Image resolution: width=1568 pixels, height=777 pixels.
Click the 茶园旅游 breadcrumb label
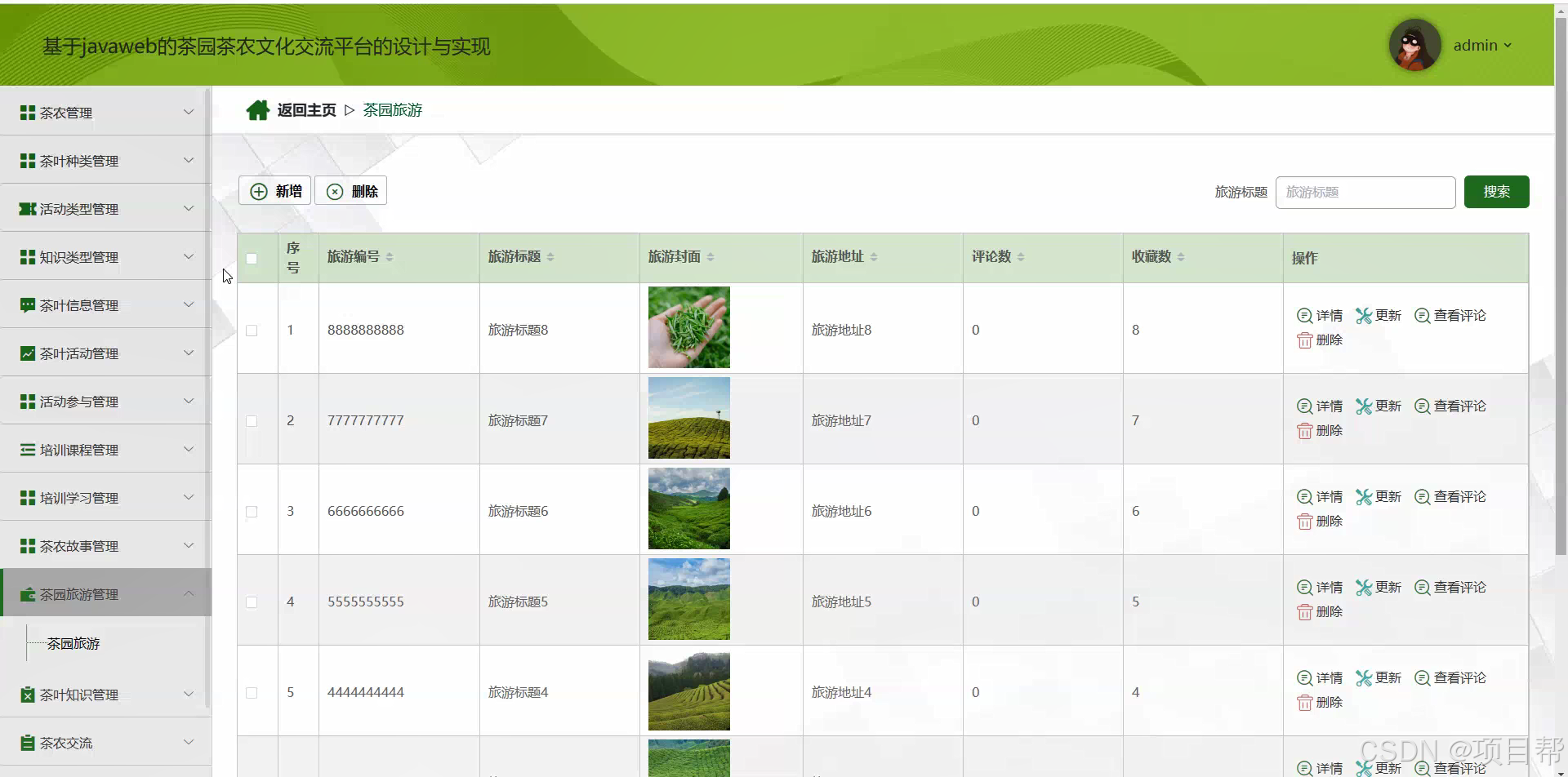[x=393, y=110]
